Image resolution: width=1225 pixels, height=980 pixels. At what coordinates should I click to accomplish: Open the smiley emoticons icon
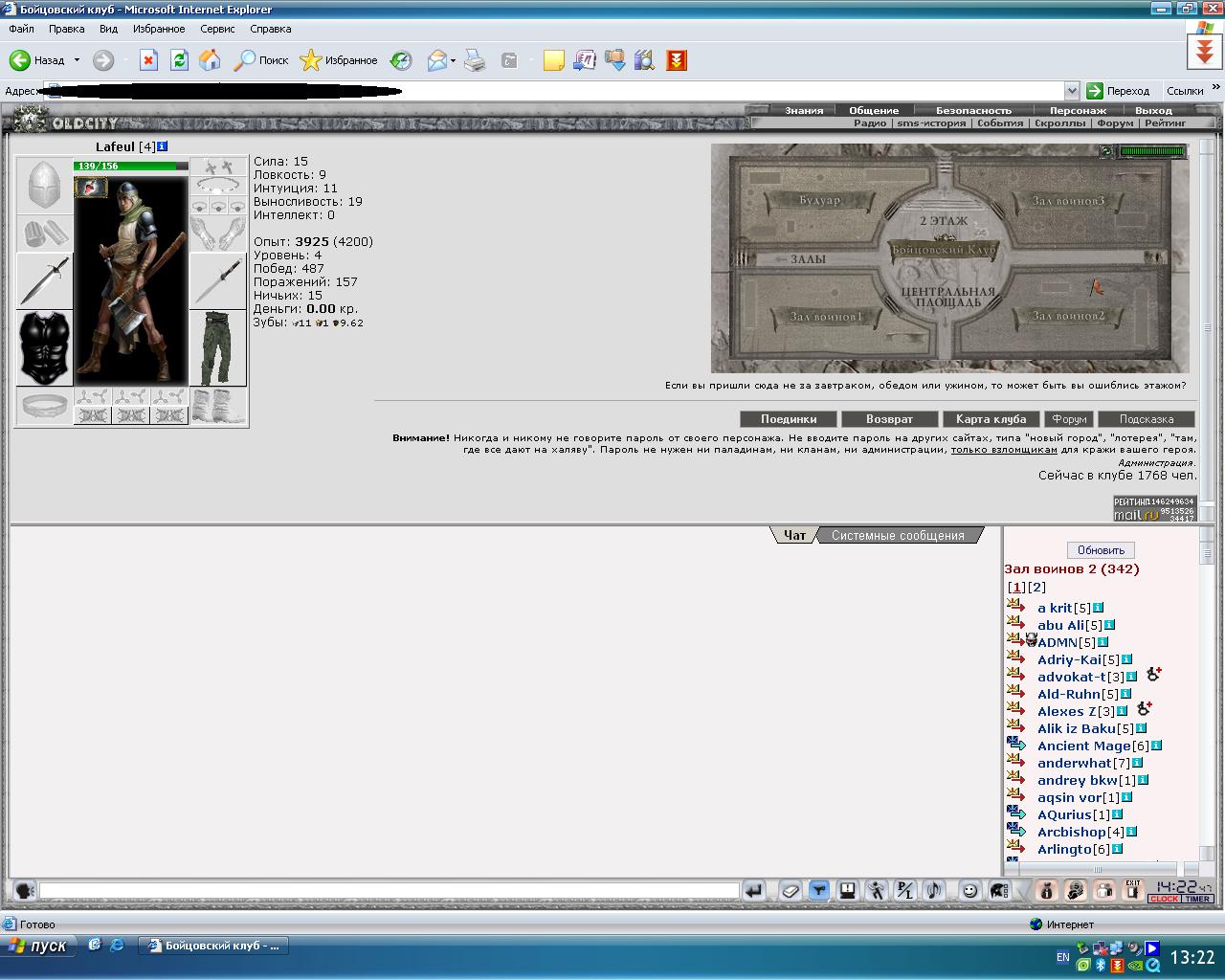[969, 891]
